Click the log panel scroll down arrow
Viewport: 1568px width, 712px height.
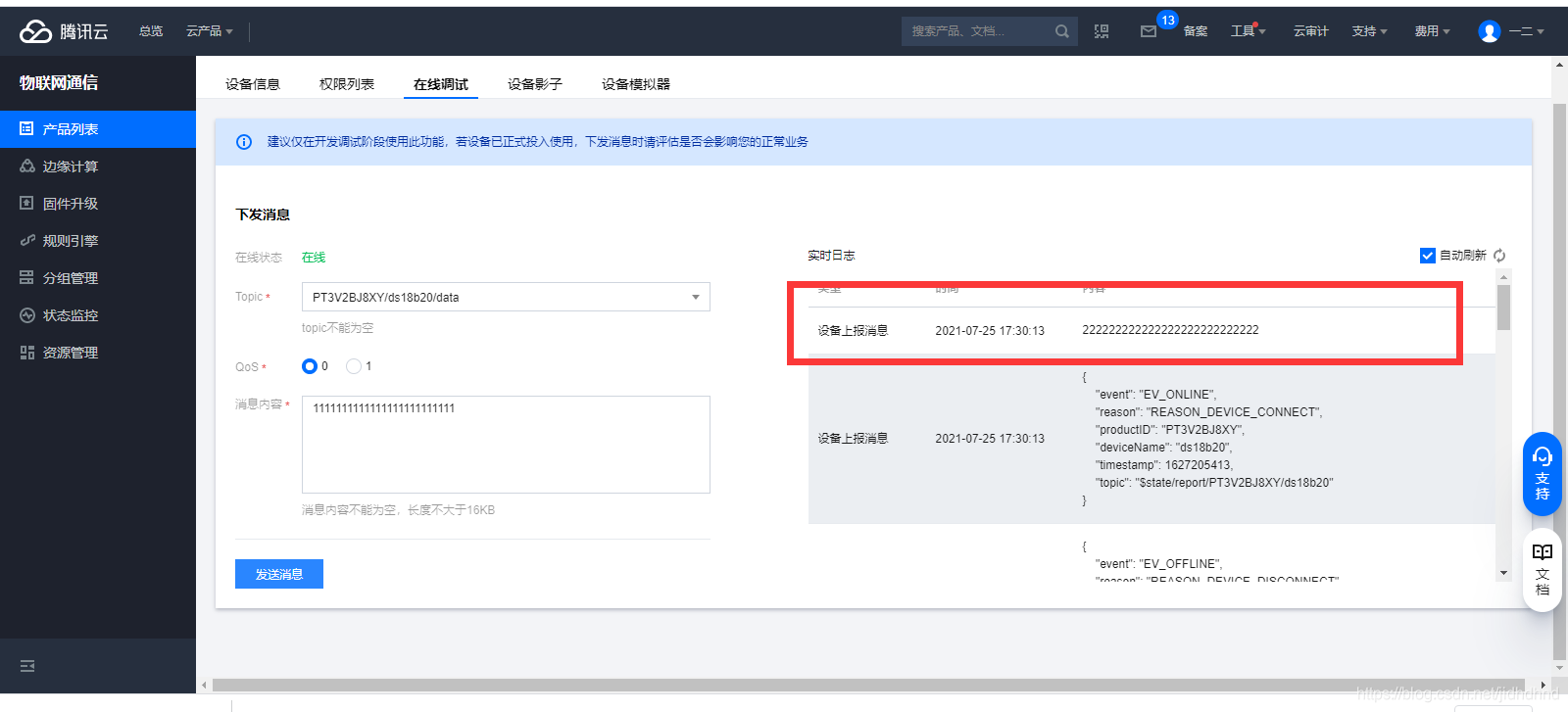point(1503,573)
